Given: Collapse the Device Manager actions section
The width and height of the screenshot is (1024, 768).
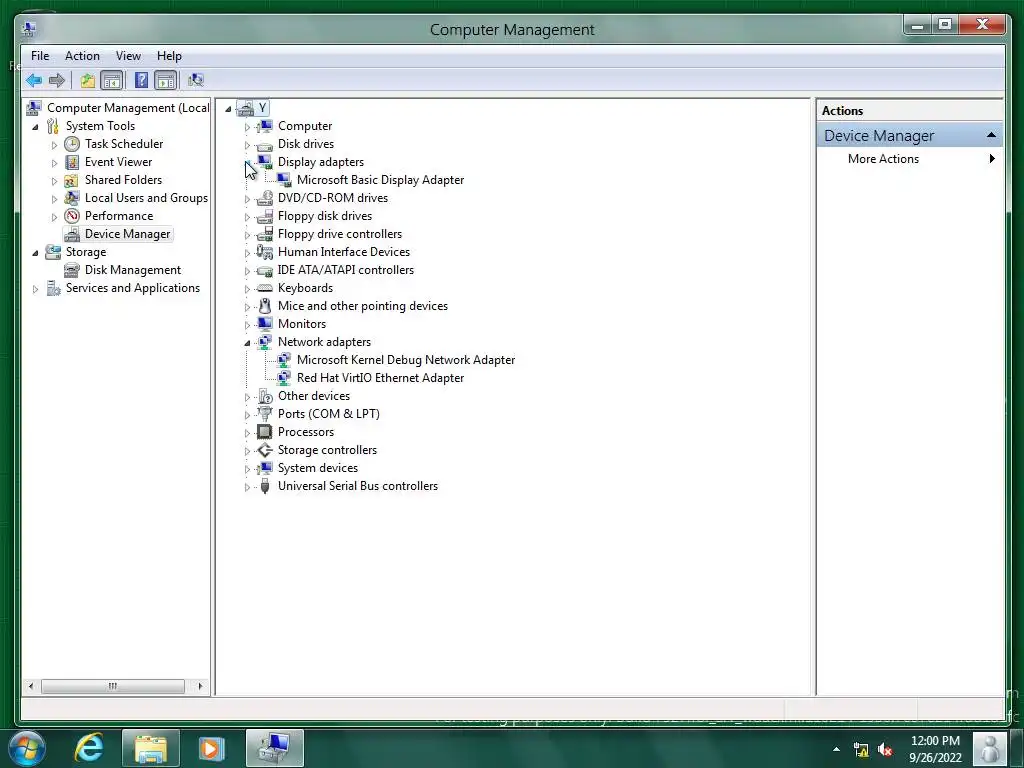Looking at the screenshot, I should click(991, 135).
